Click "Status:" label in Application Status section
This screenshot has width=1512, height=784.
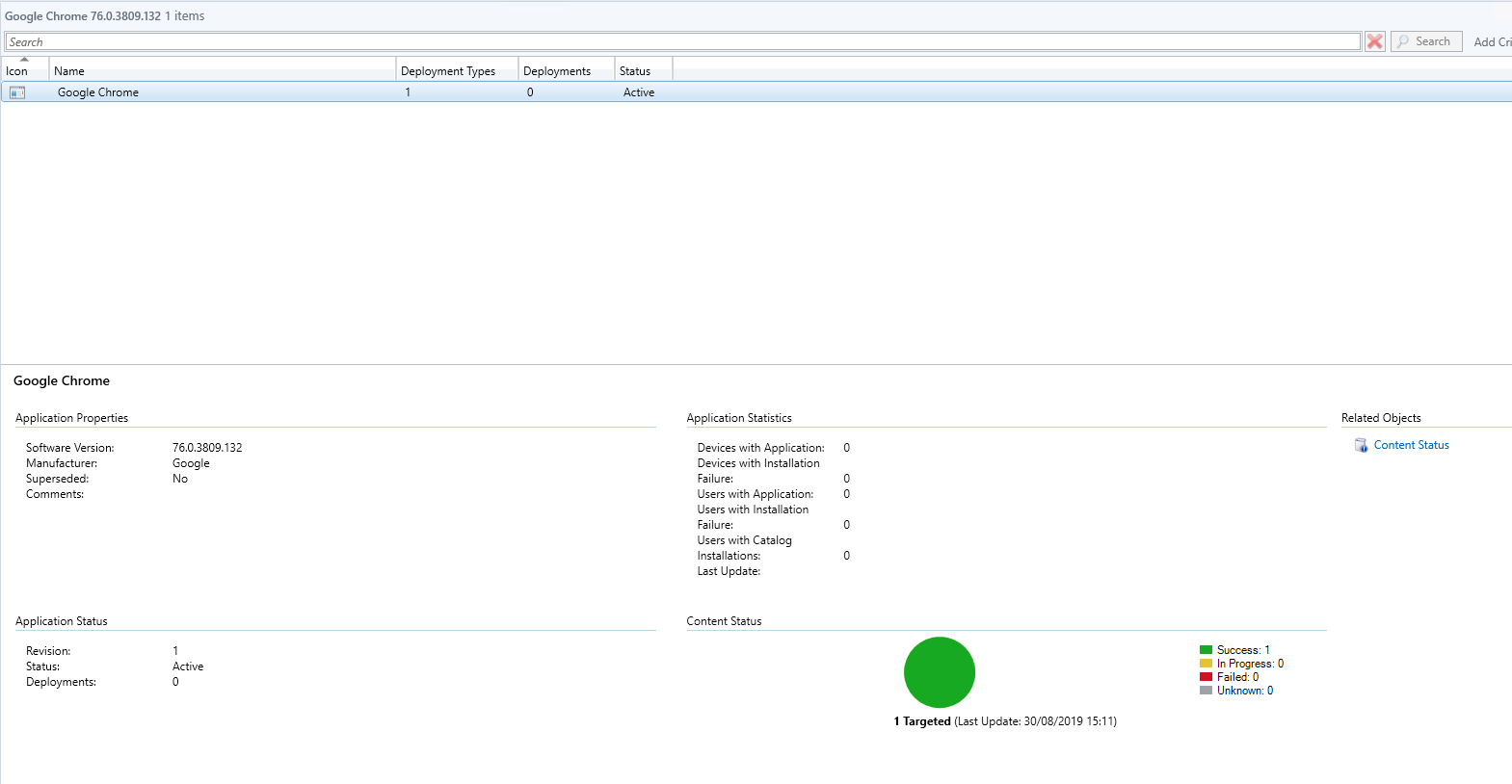coord(43,666)
